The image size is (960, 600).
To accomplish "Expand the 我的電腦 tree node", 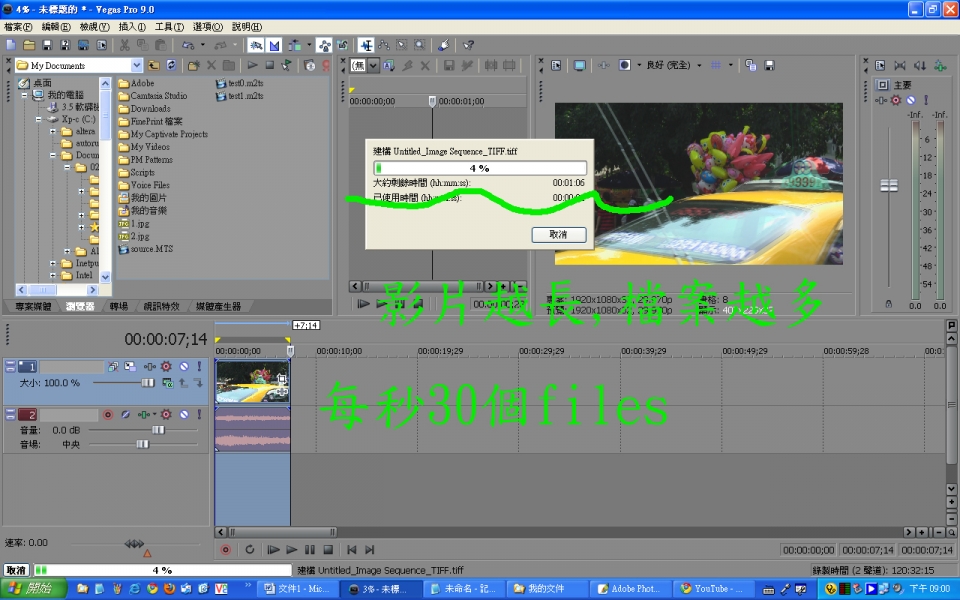I will 24,95.
